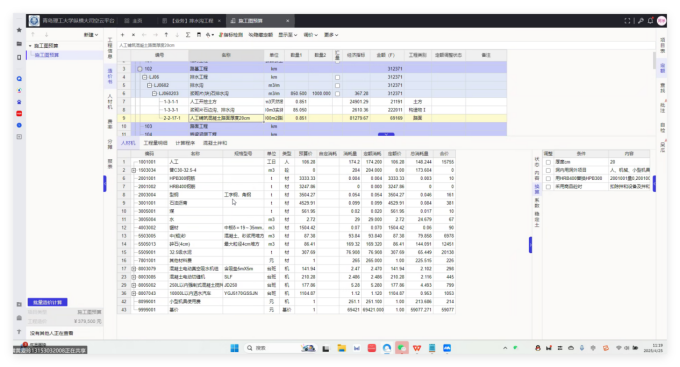The height and width of the screenshot is (367, 680).
Task: Click the save disk icon in toolbar
Action: pos(199,35)
